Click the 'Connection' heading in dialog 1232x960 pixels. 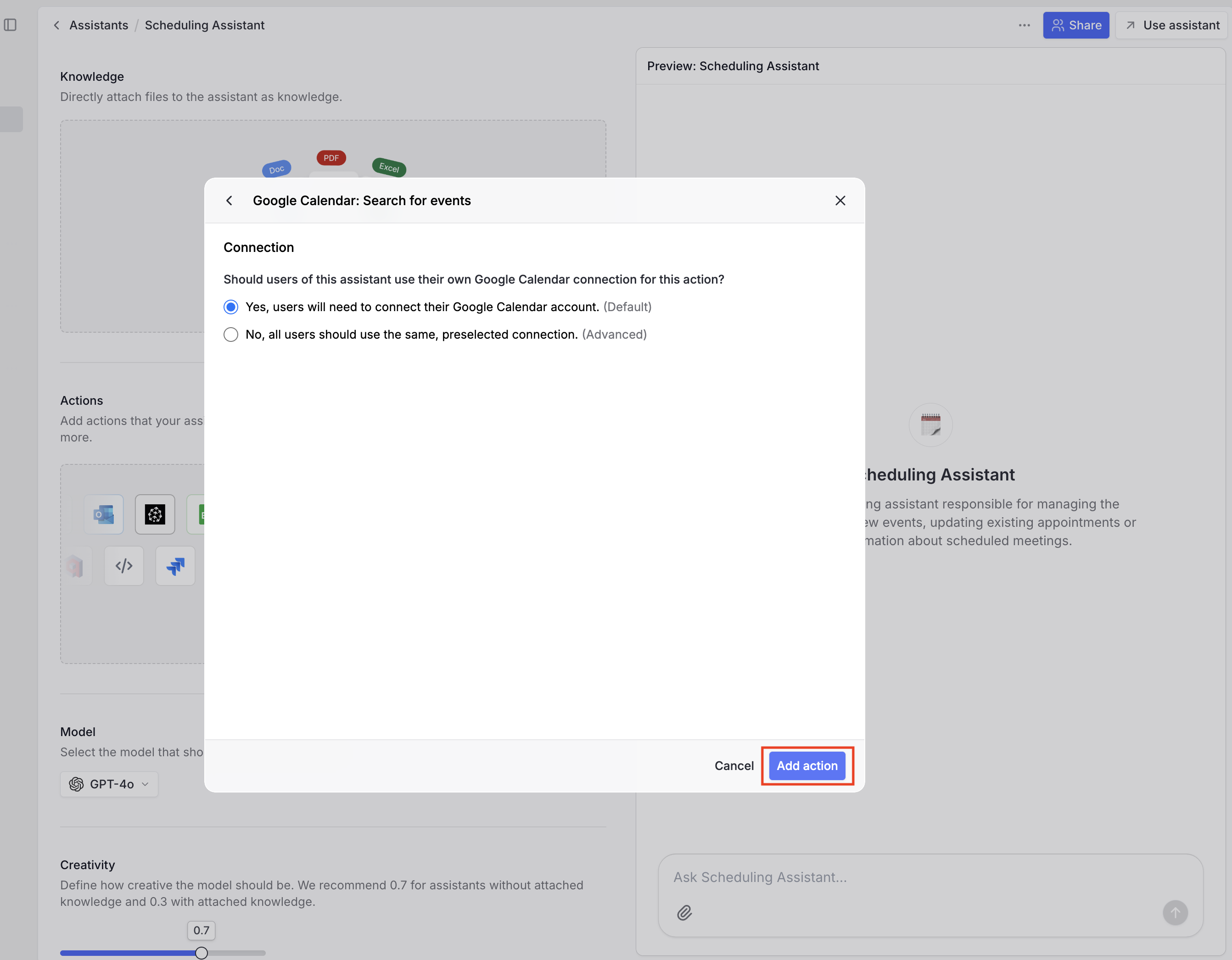258,247
